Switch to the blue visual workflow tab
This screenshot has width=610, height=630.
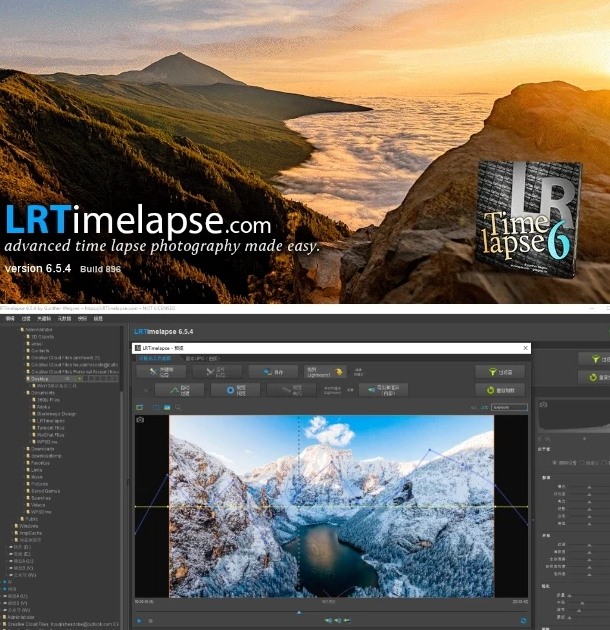tap(155, 358)
